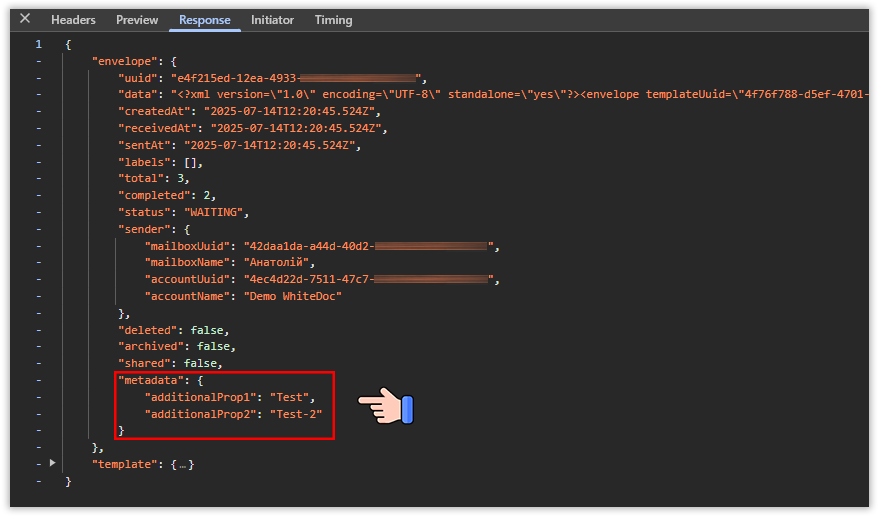
Task: Close the request details panel
Action: (x=25, y=19)
